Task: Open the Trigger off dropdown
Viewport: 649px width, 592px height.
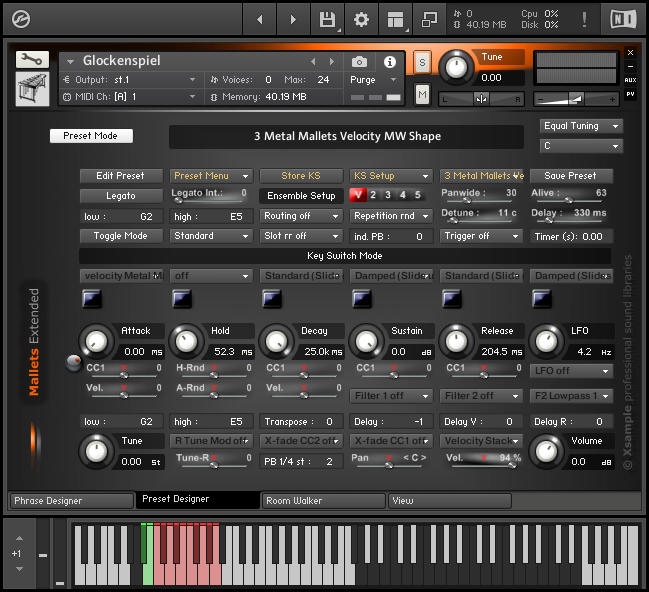Action: point(481,236)
